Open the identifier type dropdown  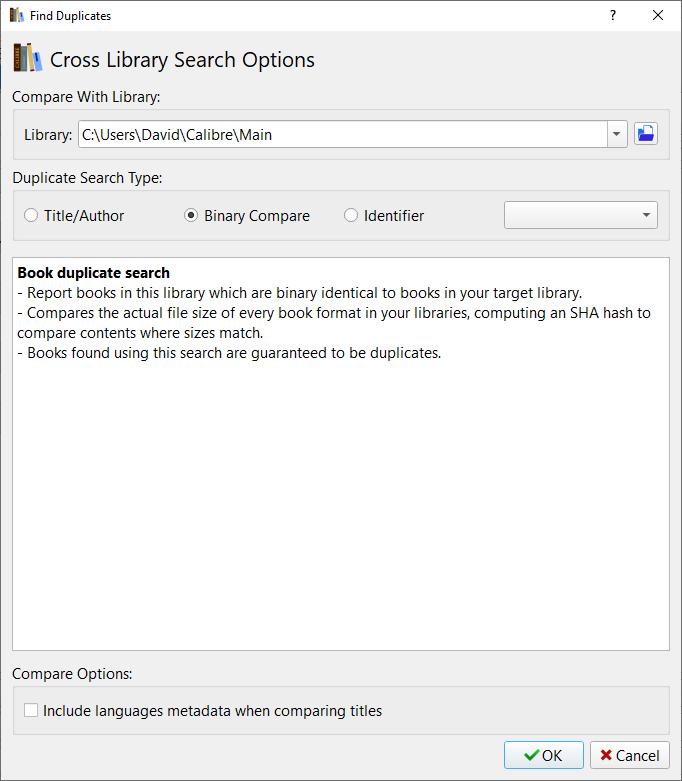coord(580,215)
